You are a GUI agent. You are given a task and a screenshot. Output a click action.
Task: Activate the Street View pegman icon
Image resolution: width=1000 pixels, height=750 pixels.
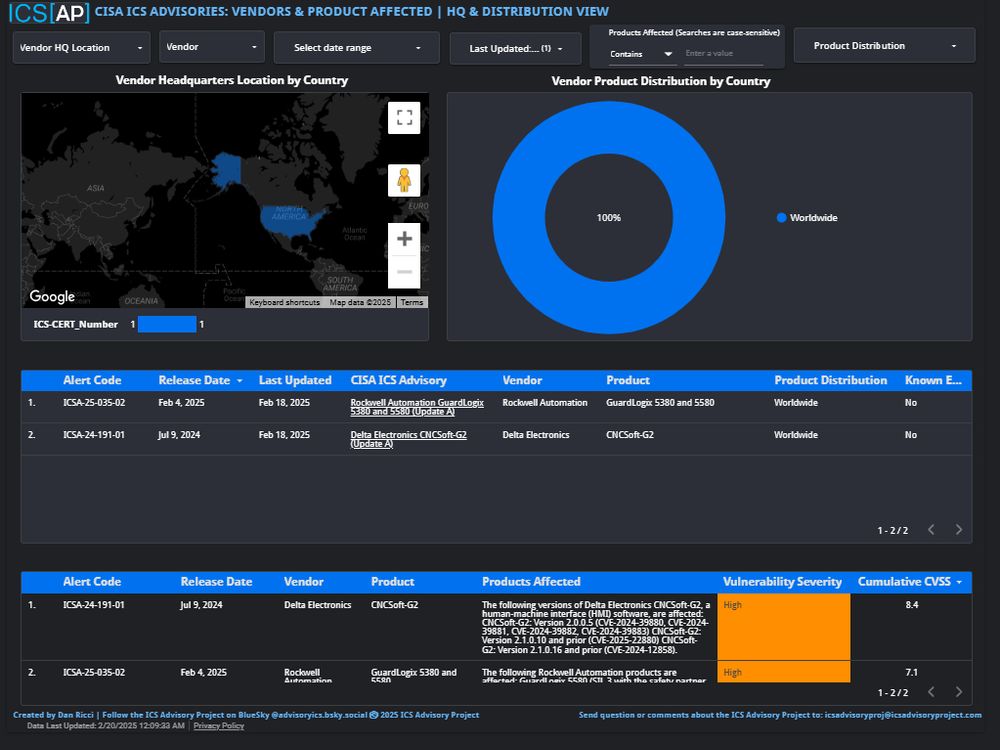pyautogui.click(x=404, y=180)
